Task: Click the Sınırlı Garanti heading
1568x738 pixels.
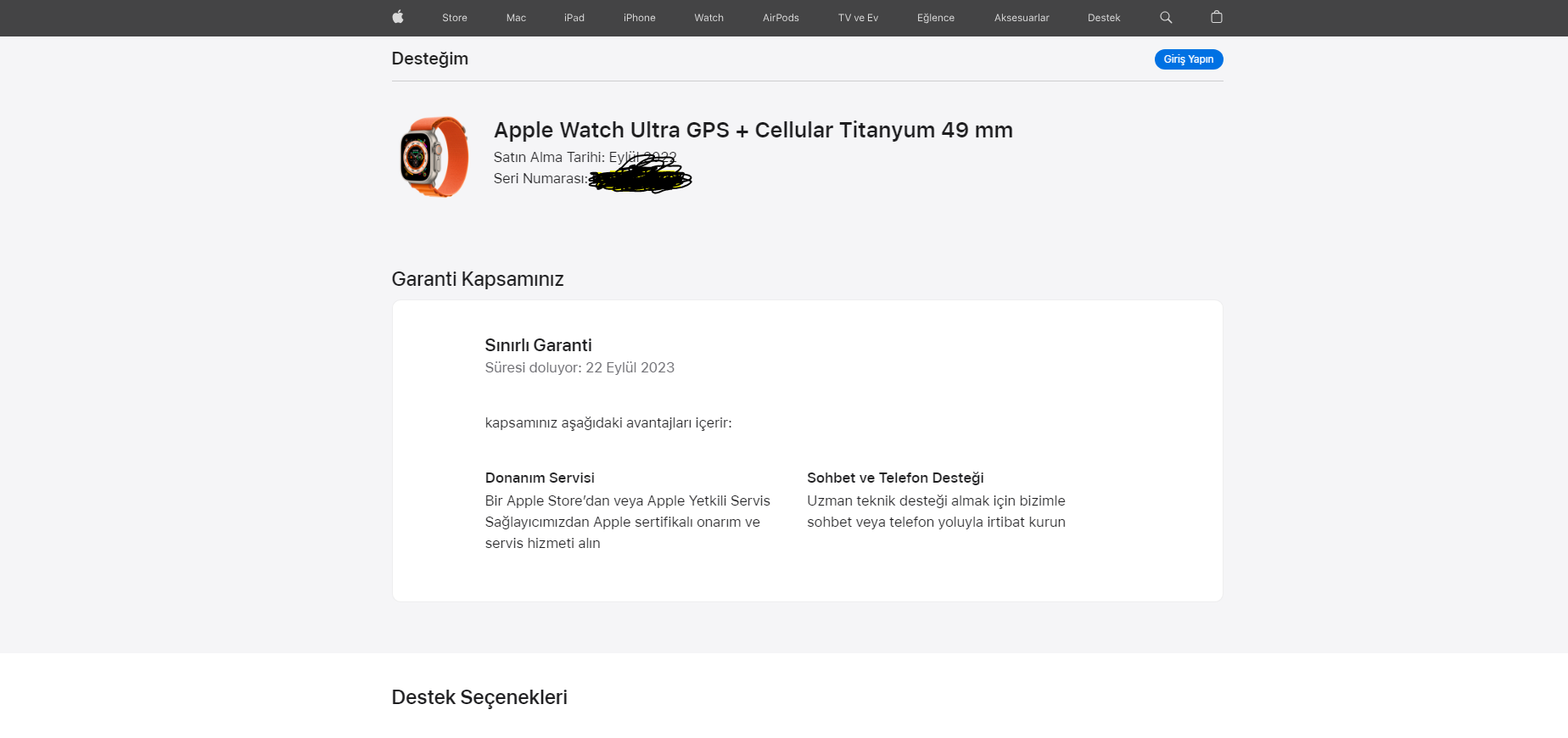Action: tap(539, 345)
